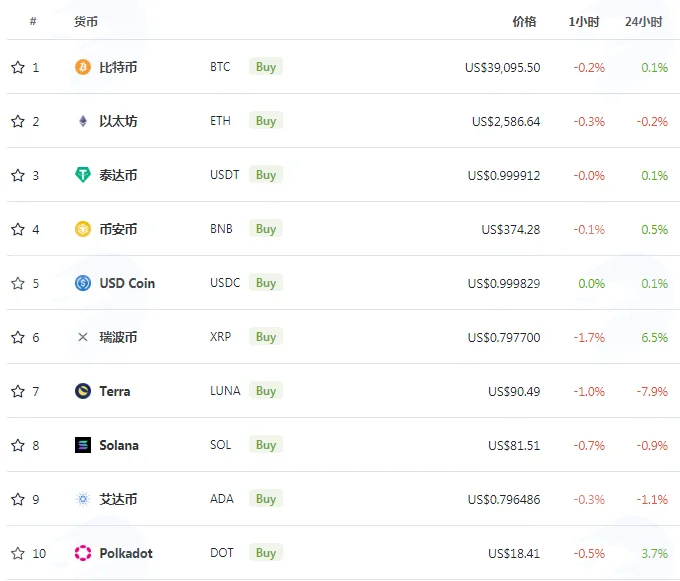Toggle favorite star for rank 10 Polkadot
This screenshot has height=581, width=680.
click(18, 553)
